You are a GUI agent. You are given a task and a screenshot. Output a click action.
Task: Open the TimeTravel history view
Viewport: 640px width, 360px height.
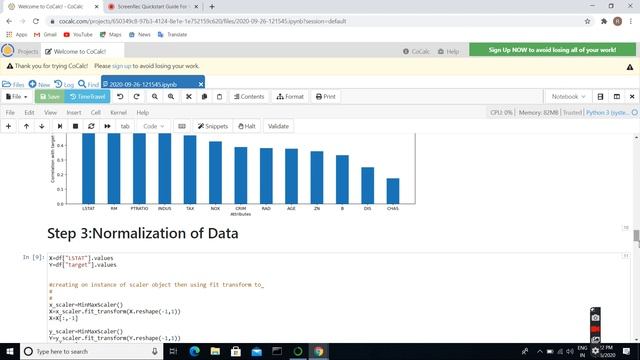click(x=87, y=97)
